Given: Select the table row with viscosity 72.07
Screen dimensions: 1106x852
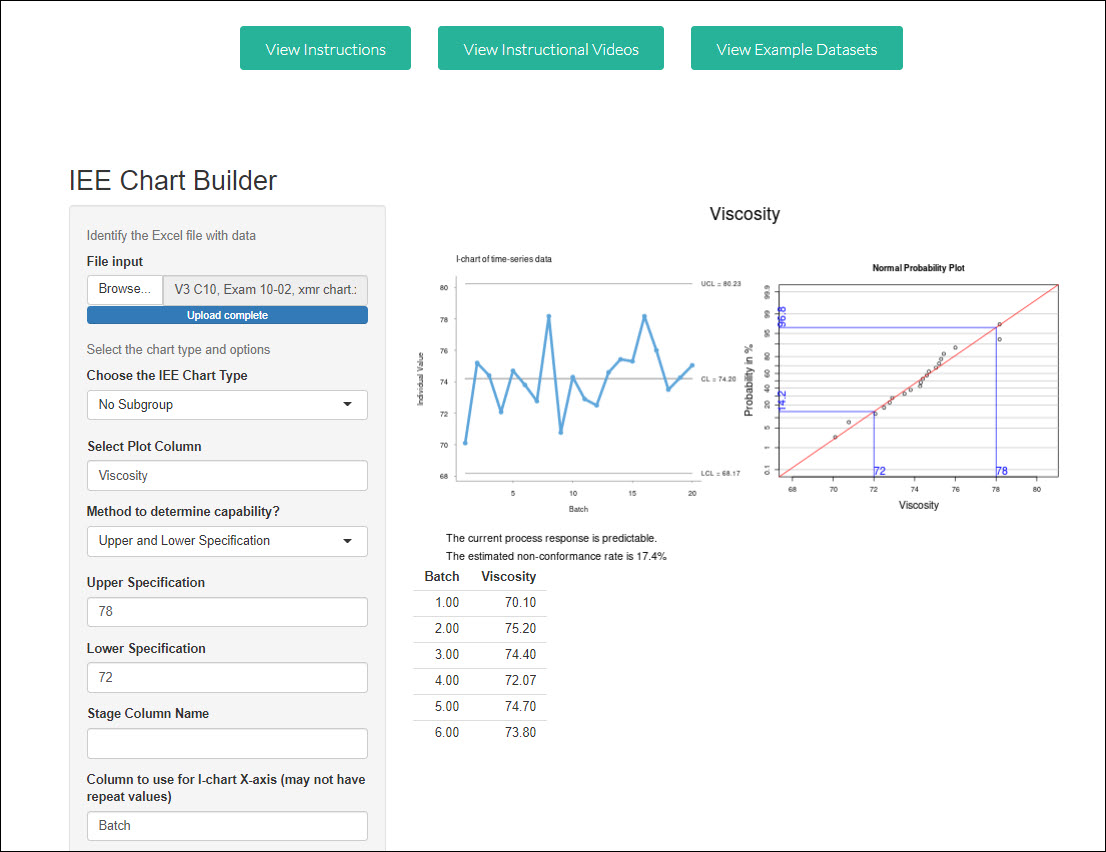Looking at the screenshot, I should [x=480, y=681].
